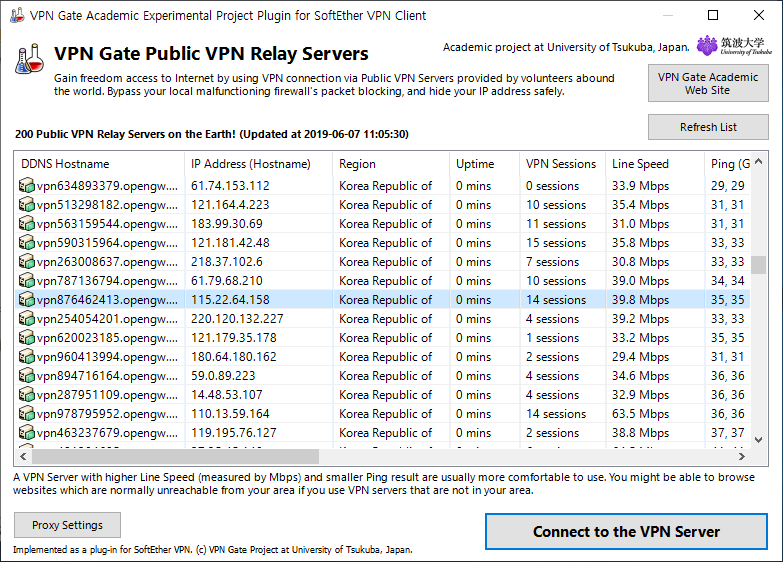Click the 7 sessions cell
The height and width of the screenshot is (562, 783).
(552, 262)
